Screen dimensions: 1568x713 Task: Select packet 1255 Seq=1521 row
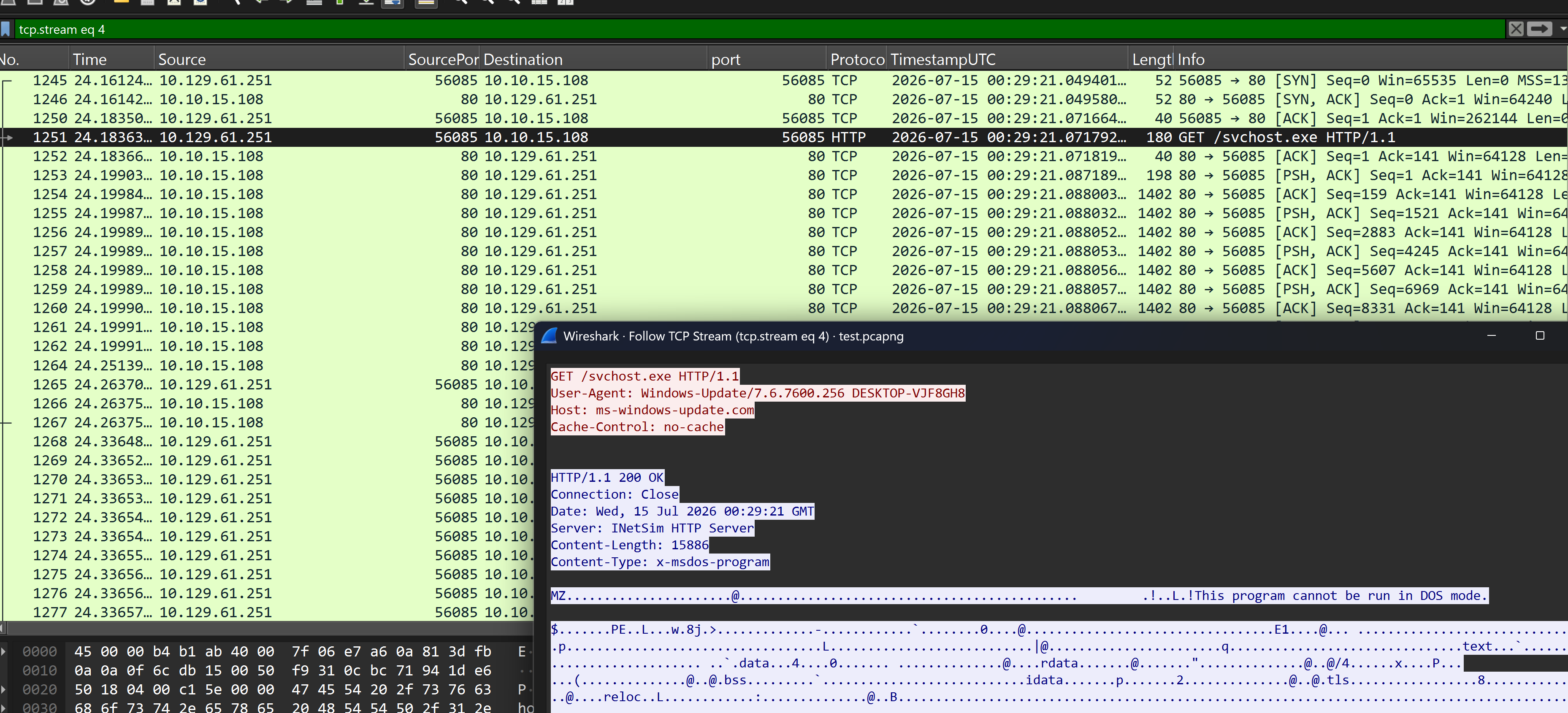[x=784, y=213]
